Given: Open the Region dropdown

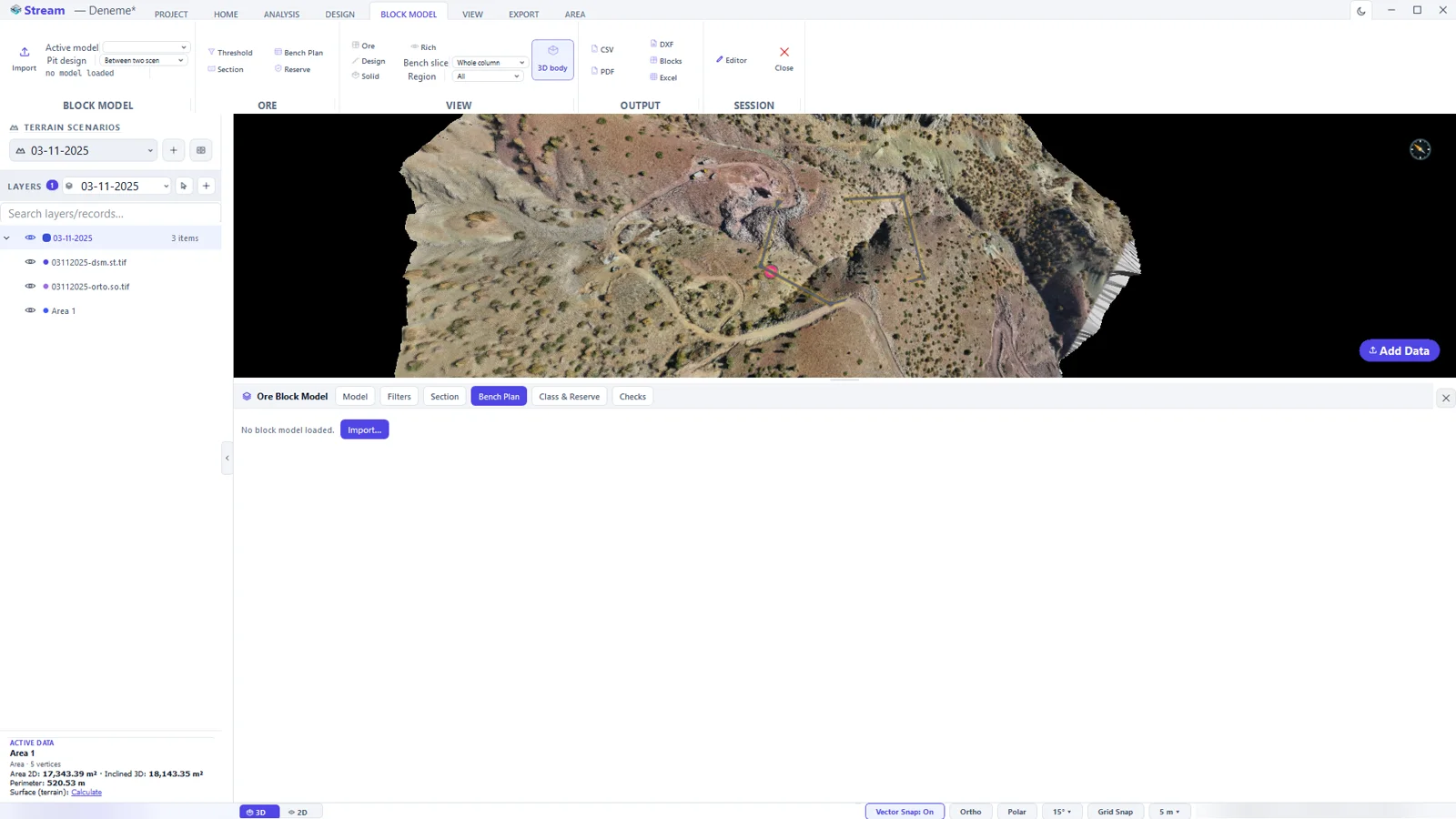Looking at the screenshot, I should tap(487, 76).
